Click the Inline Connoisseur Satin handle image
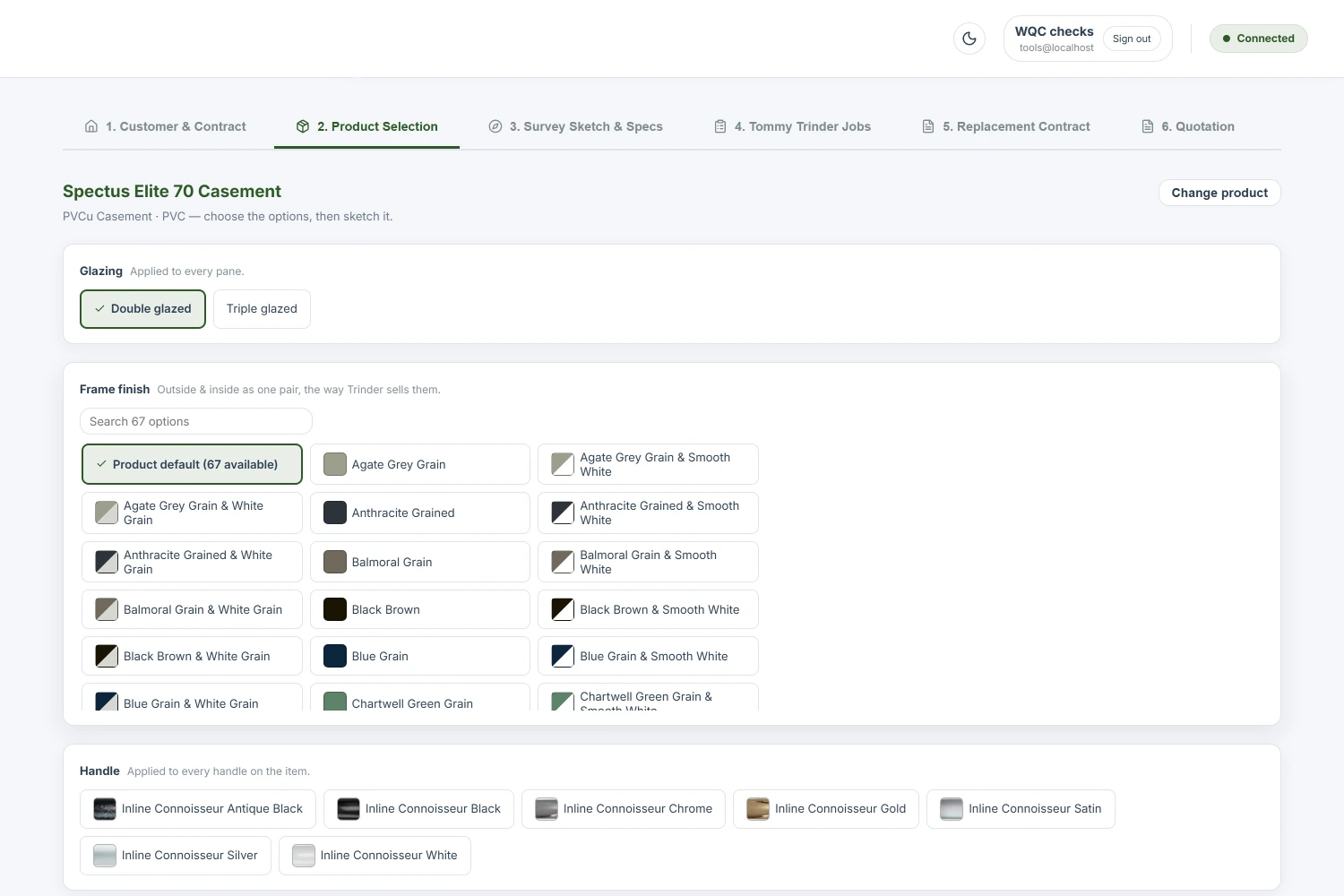This screenshot has height=896, width=1344. [952, 809]
